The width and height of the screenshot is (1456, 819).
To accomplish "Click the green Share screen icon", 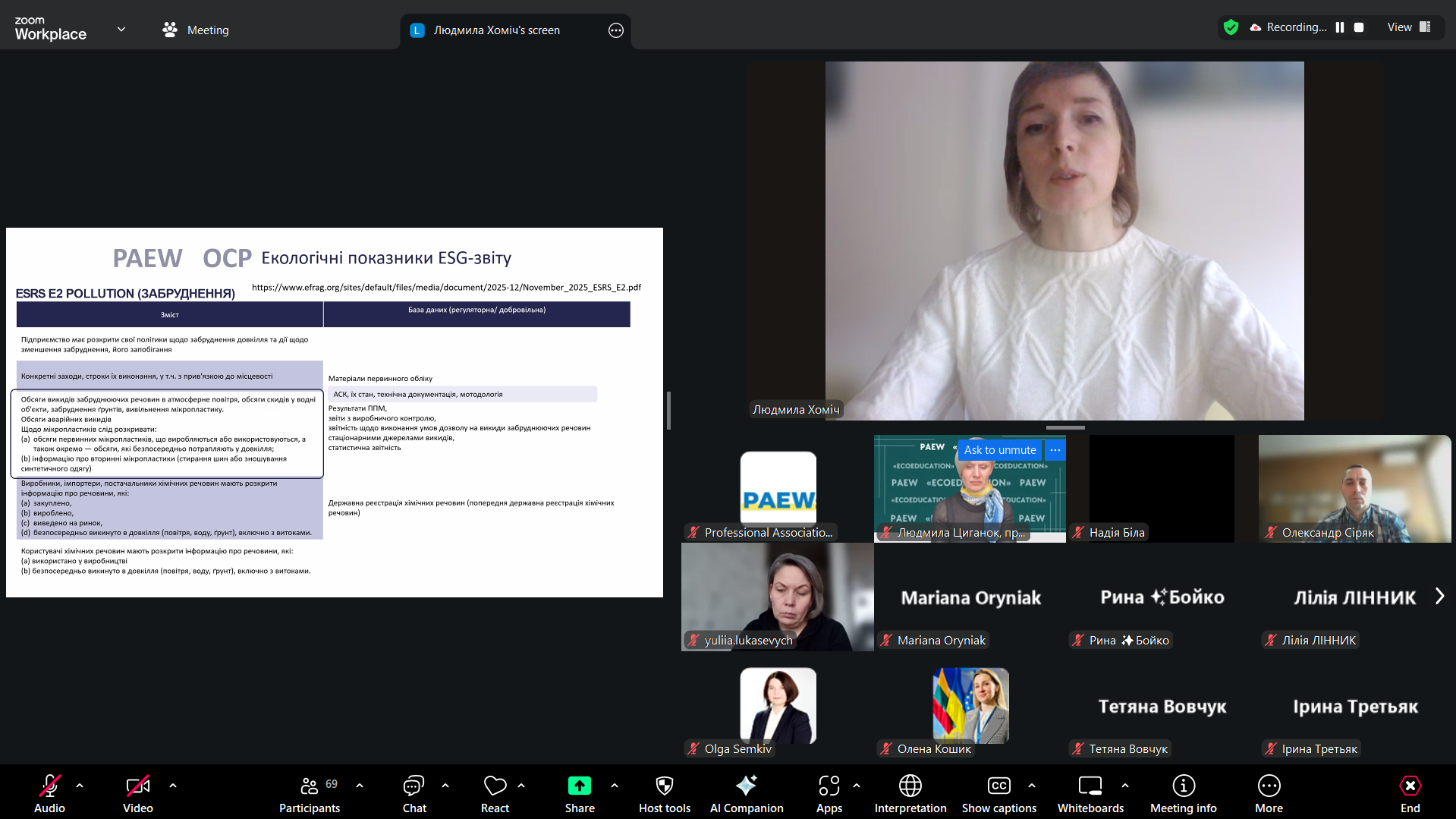I will click(579, 786).
